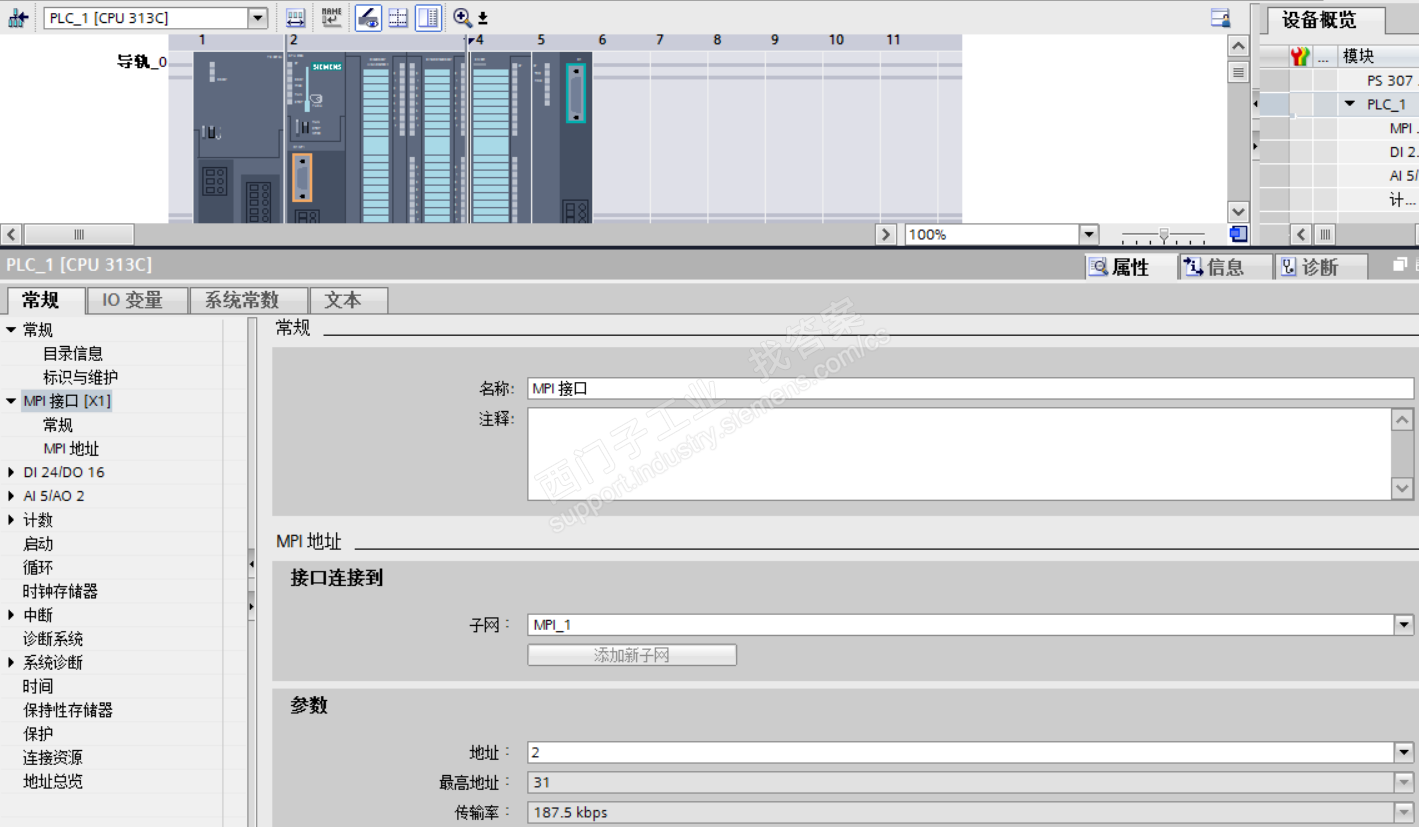Select 诊断系统 in the navigation tree

point(53,639)
